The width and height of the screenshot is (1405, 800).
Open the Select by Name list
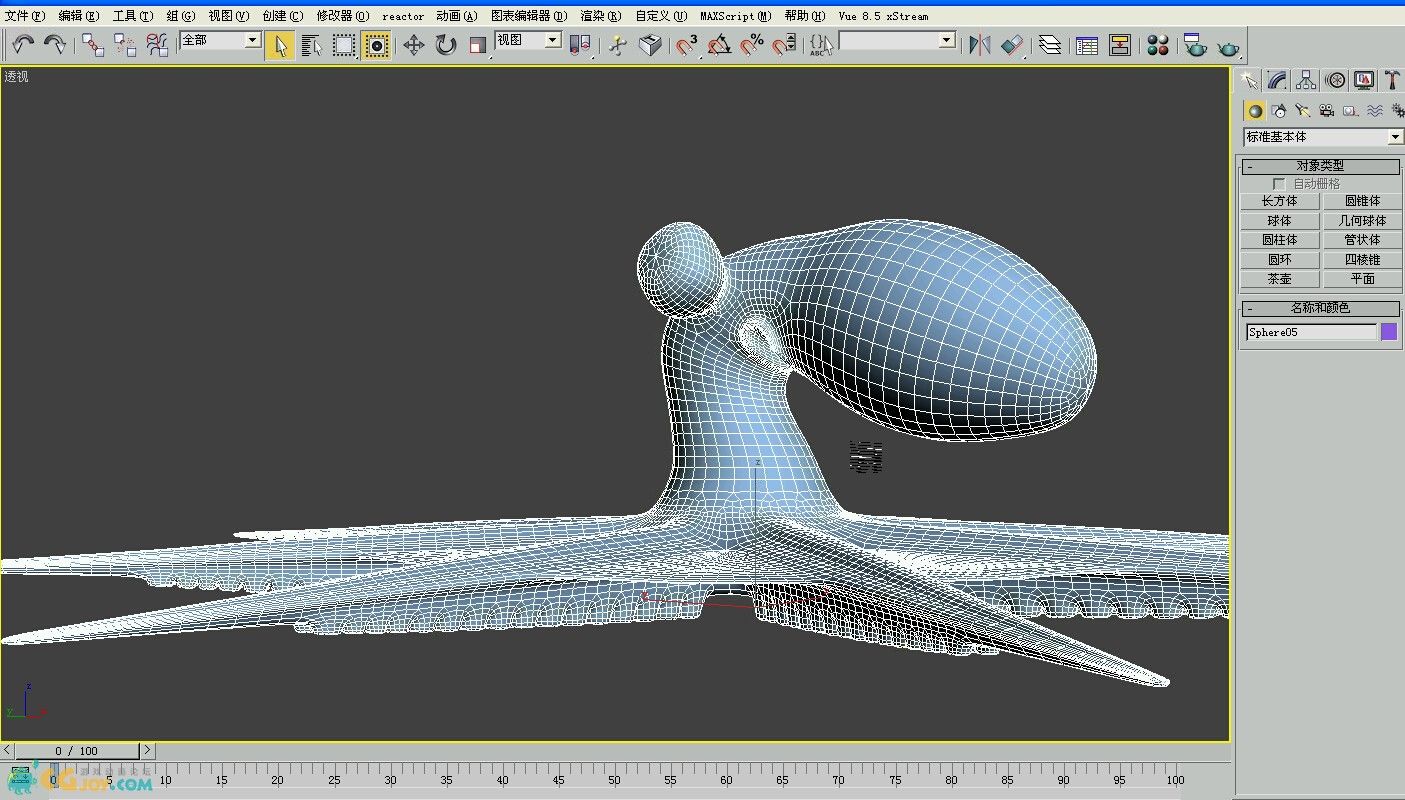312,45
